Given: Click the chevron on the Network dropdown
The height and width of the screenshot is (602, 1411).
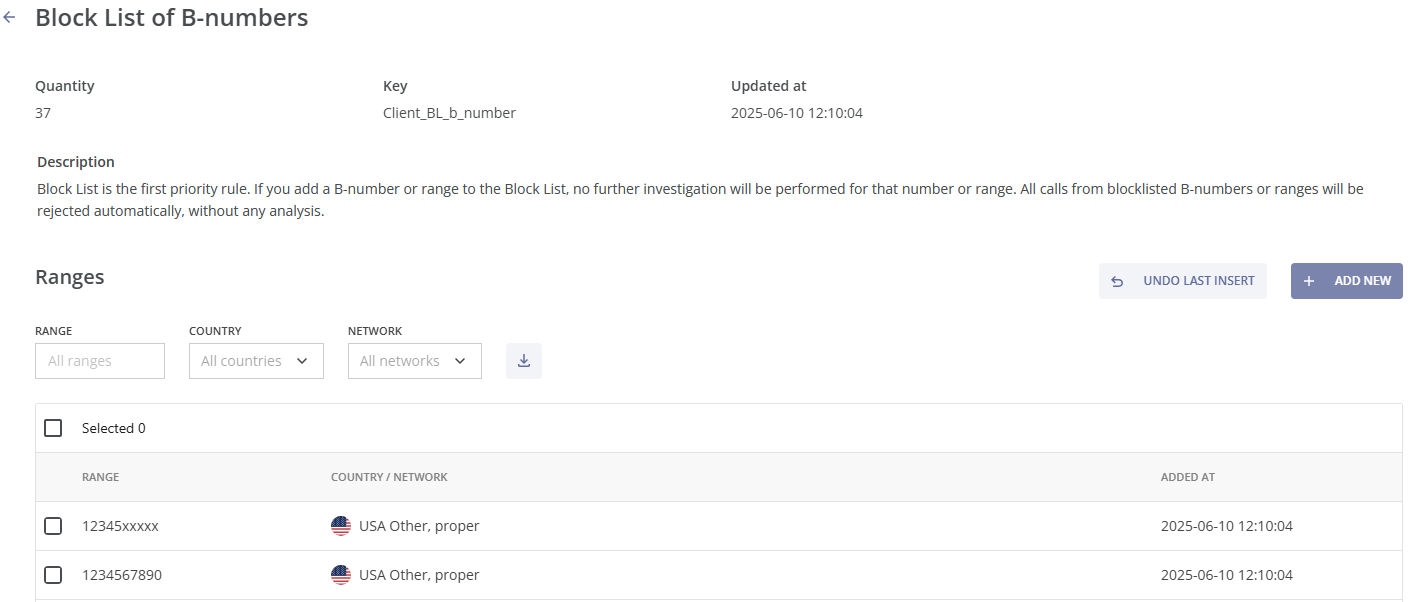Looking at the screenshot, I should click(461, 361).
